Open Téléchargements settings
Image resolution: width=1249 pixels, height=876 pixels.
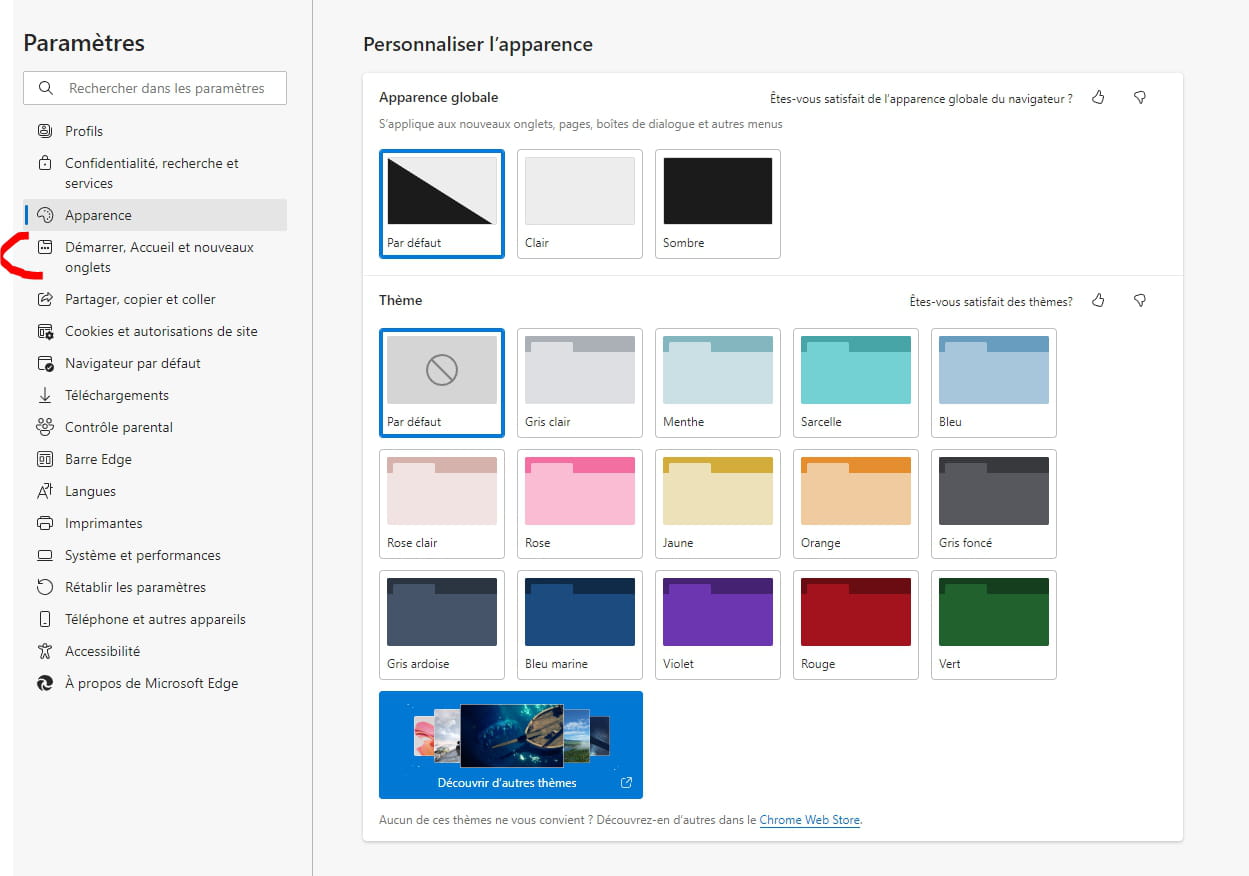155,395
